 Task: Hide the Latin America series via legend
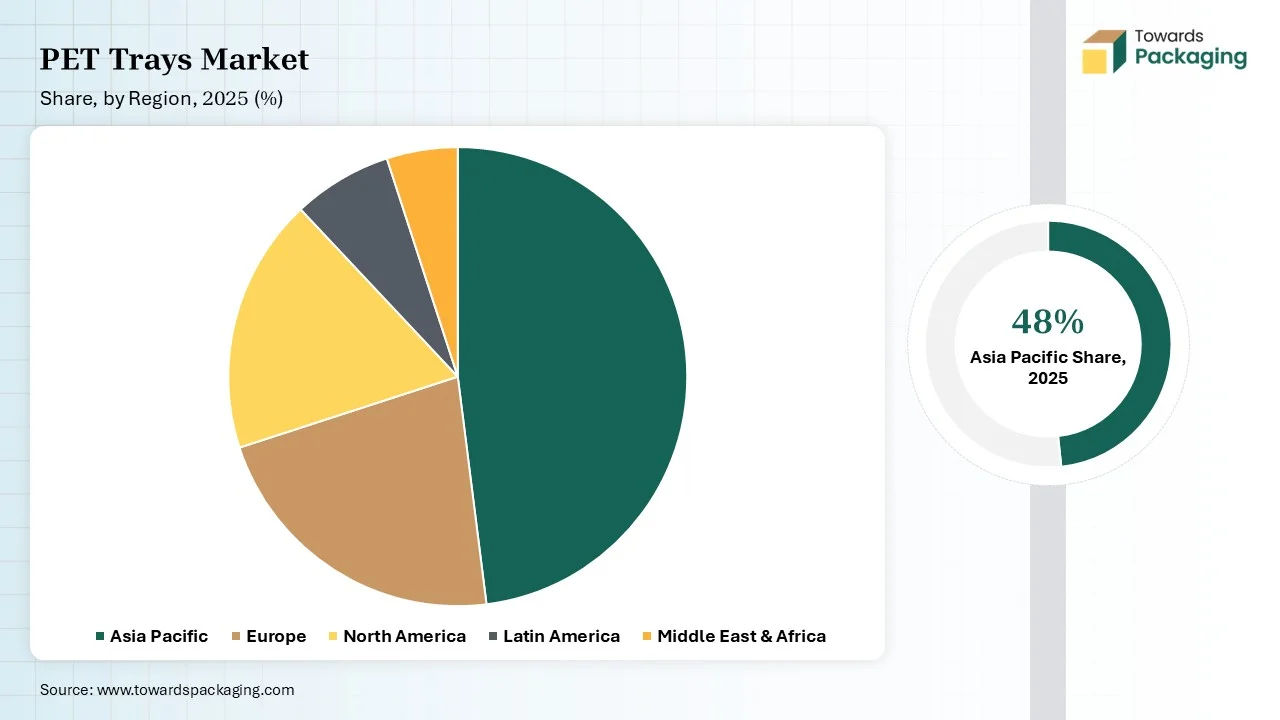[x=561, y=636]
